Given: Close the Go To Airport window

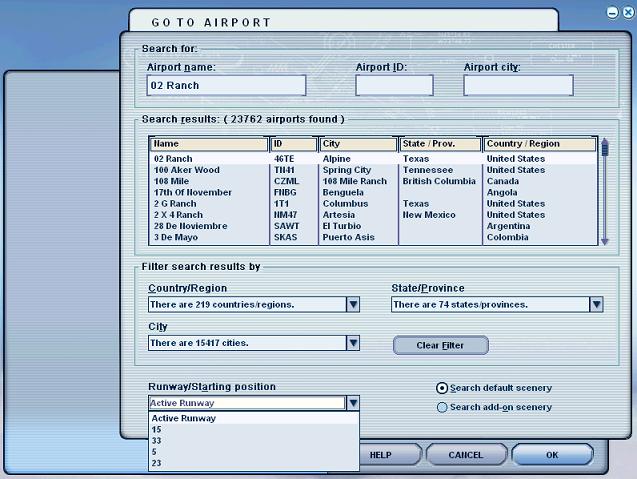Looking at the screenshot, I should (627, 12).
